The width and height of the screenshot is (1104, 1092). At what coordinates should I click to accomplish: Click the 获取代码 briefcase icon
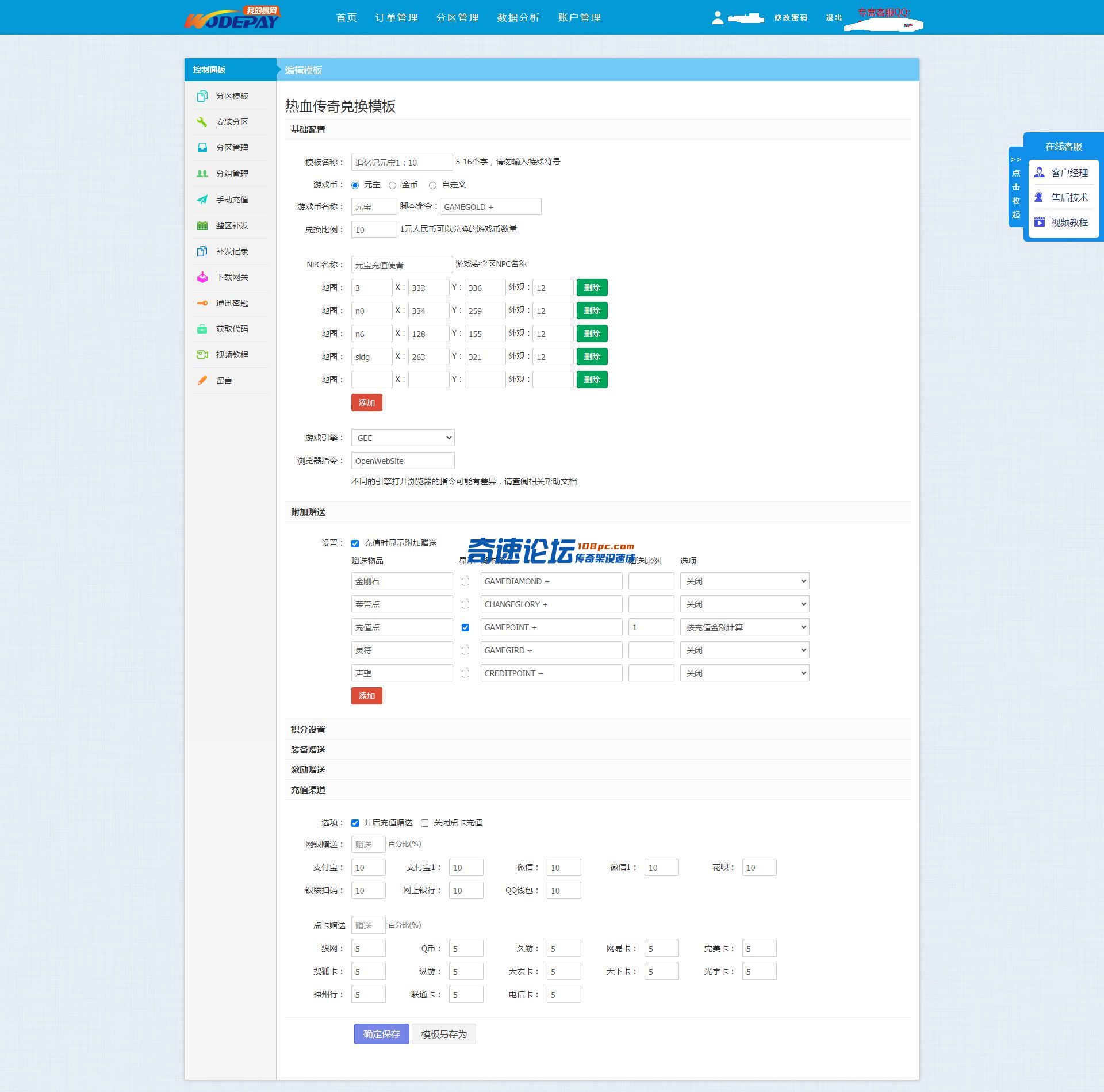coord(202,329)
